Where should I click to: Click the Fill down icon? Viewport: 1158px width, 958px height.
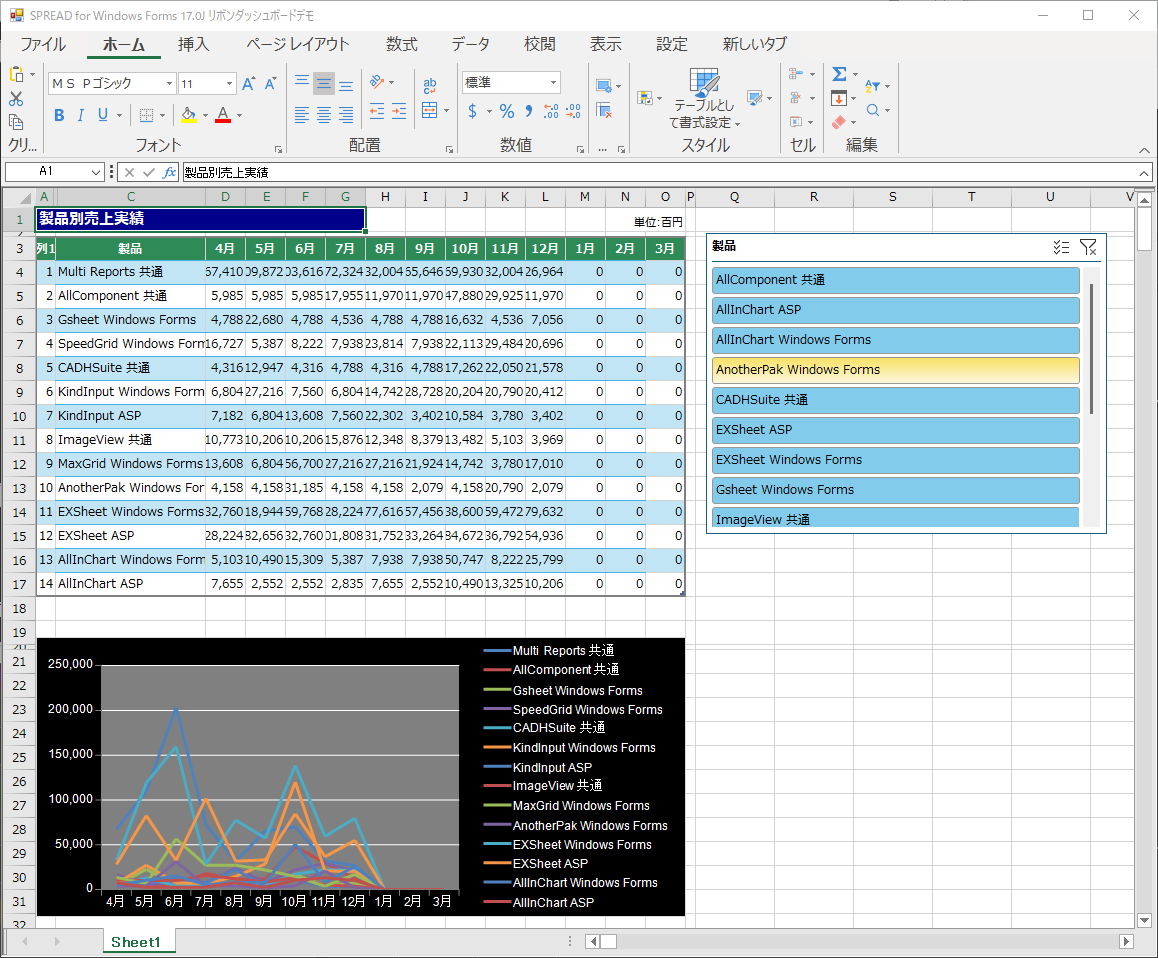(839, 98)
